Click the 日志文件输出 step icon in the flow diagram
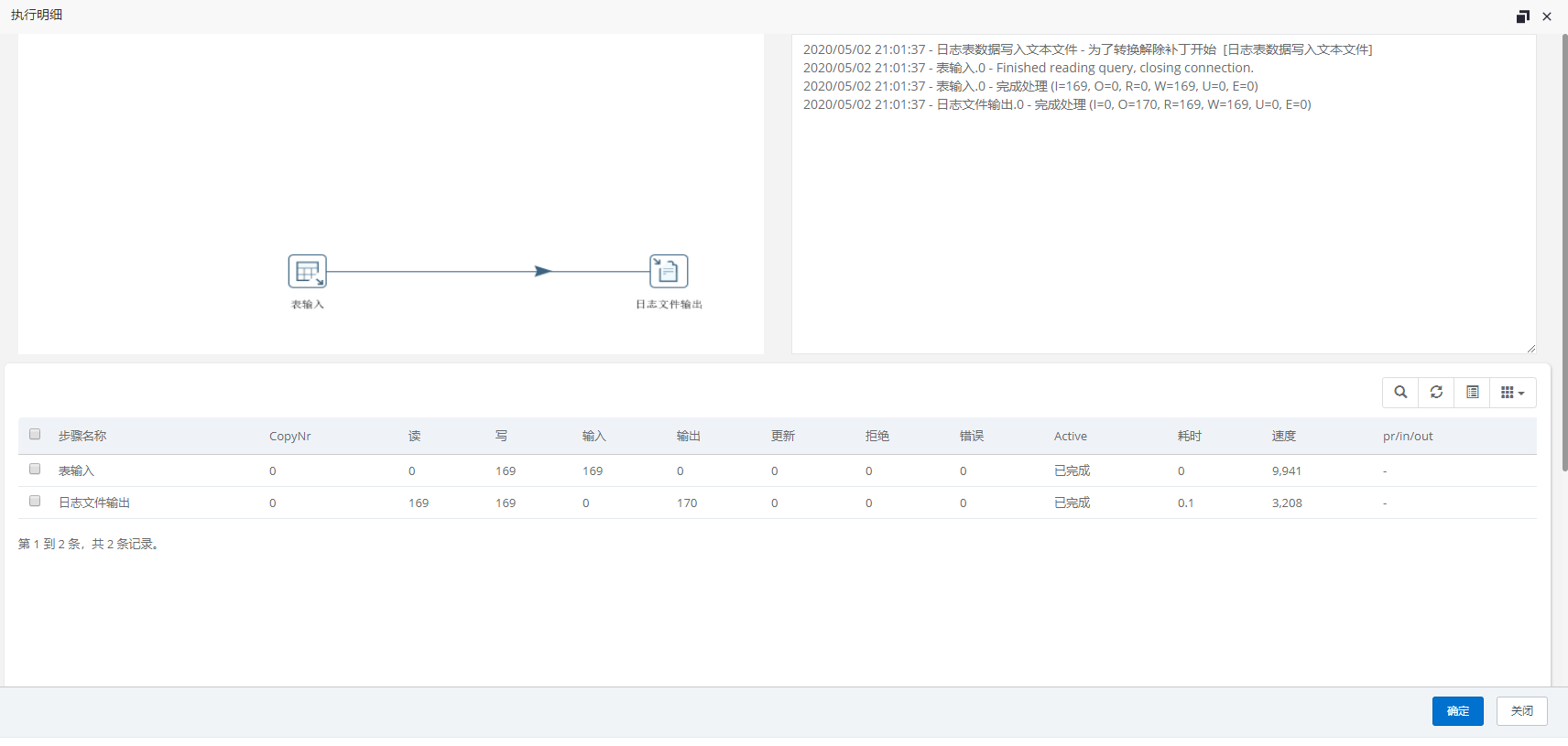 tap(669, 271)
